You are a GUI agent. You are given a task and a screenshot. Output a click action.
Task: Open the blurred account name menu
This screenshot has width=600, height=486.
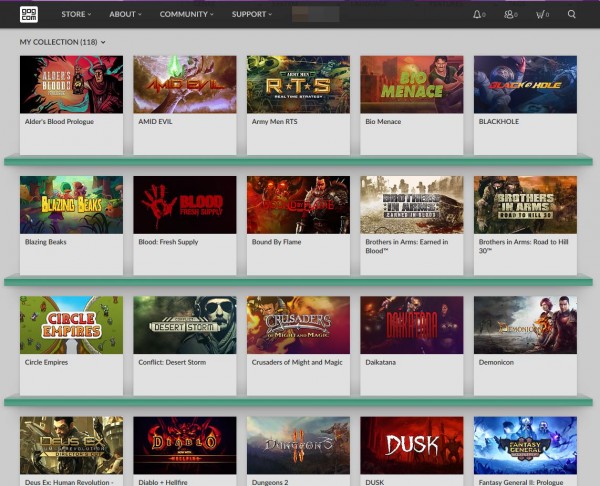point(316,14)
